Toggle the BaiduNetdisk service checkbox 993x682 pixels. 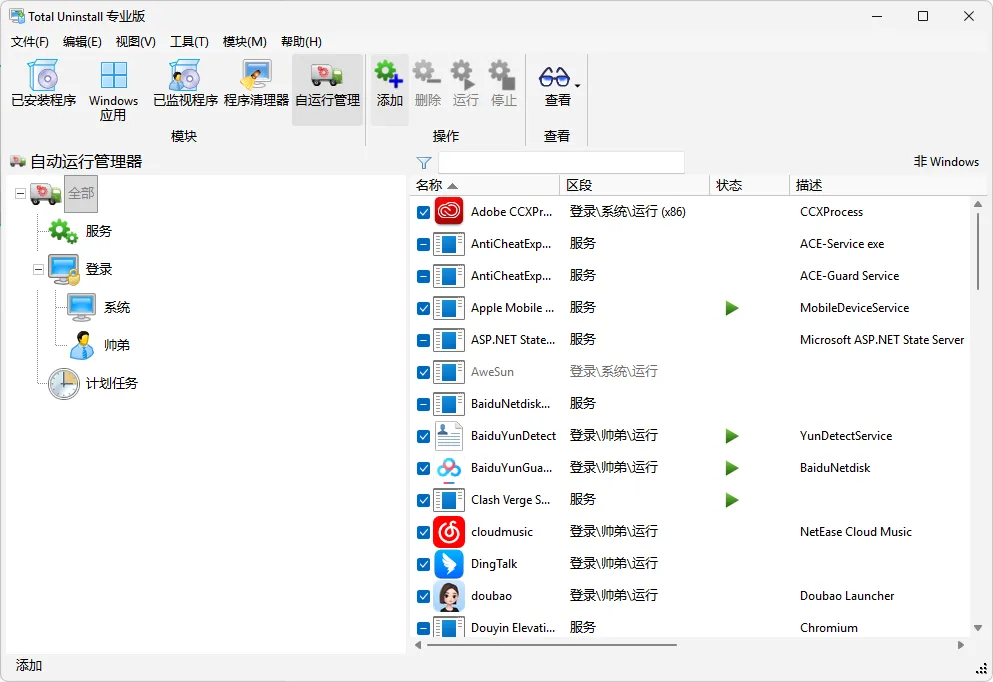pyautogui.click(x=424, y=404)
